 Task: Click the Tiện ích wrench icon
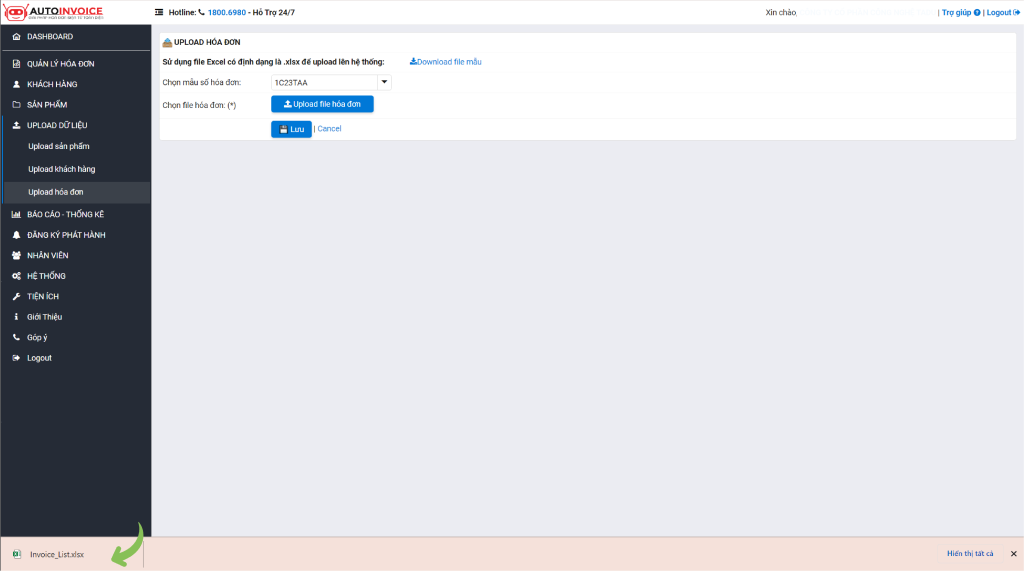click(x=16, y=297)
